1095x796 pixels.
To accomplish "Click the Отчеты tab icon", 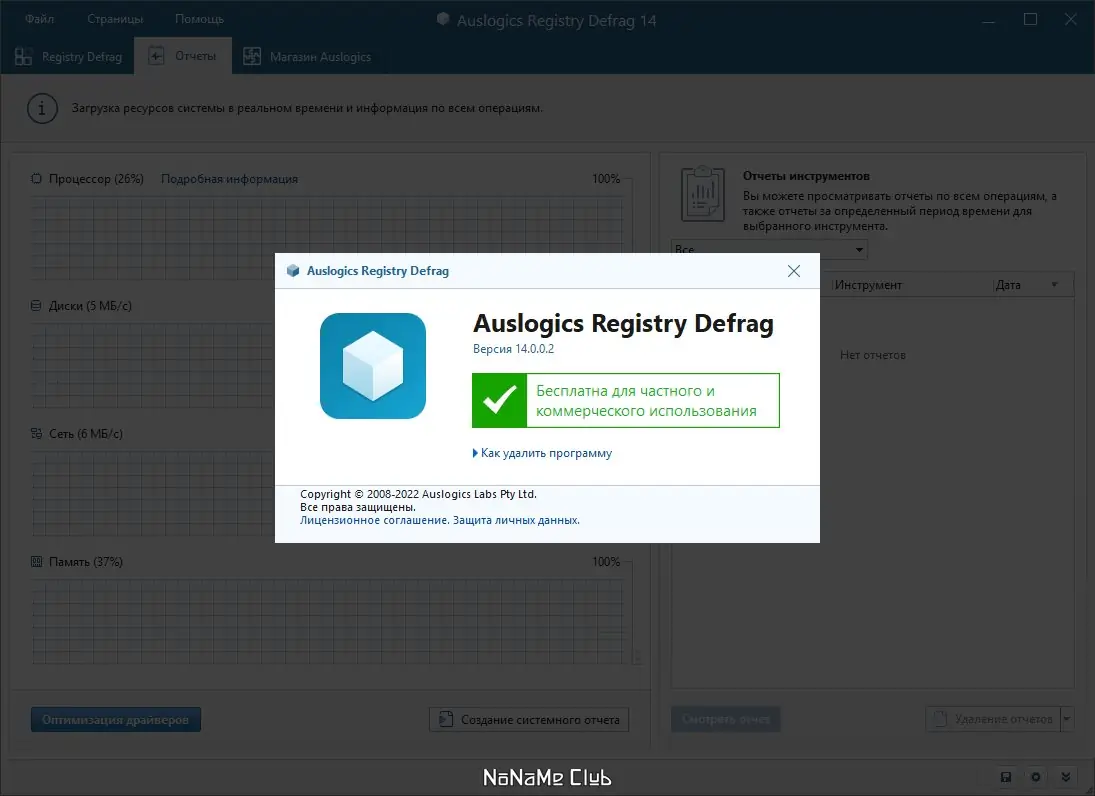I will [x=156, y=56].
